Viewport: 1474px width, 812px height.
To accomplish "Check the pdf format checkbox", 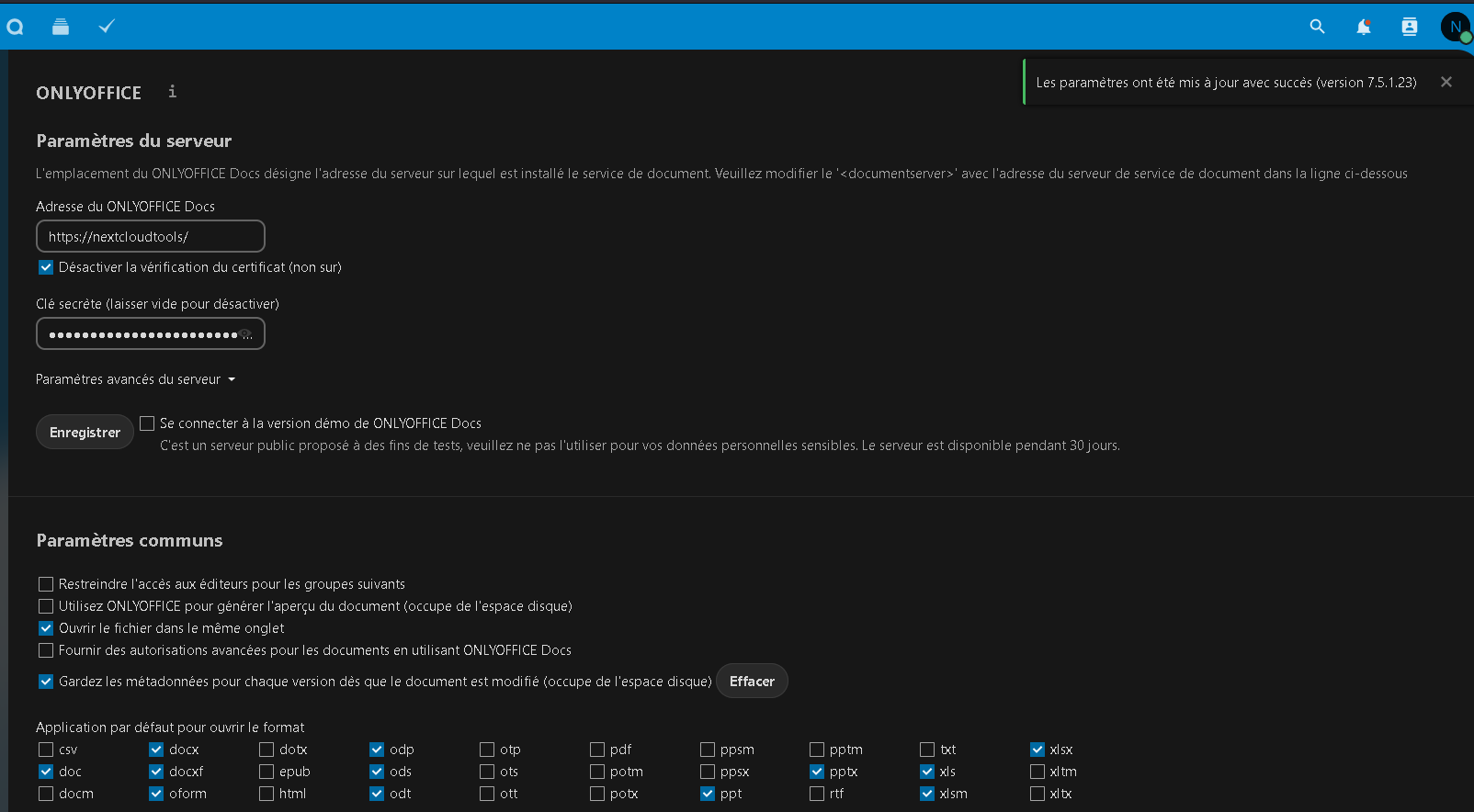I will click(597, 750).
